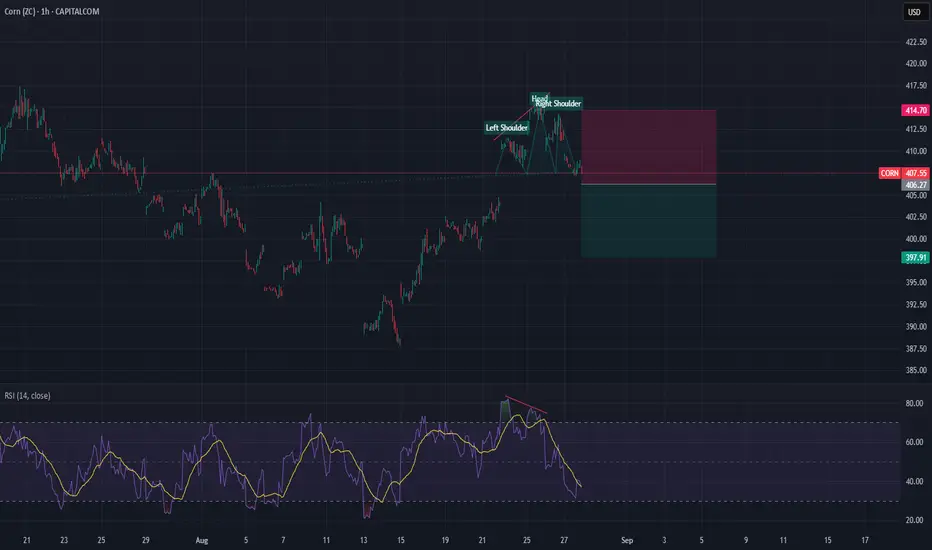Click the Left Shoulder pattern label
This screenshot has height=550, width=932.
pyautogui.click(x=506, y=128)
